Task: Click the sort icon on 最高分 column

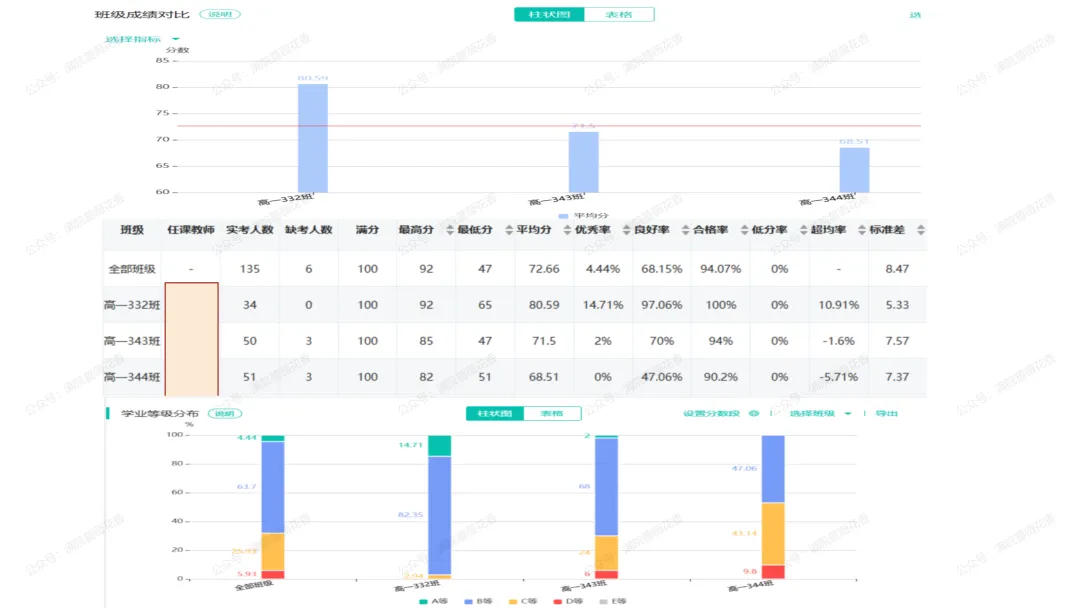Action: [452, 231]
